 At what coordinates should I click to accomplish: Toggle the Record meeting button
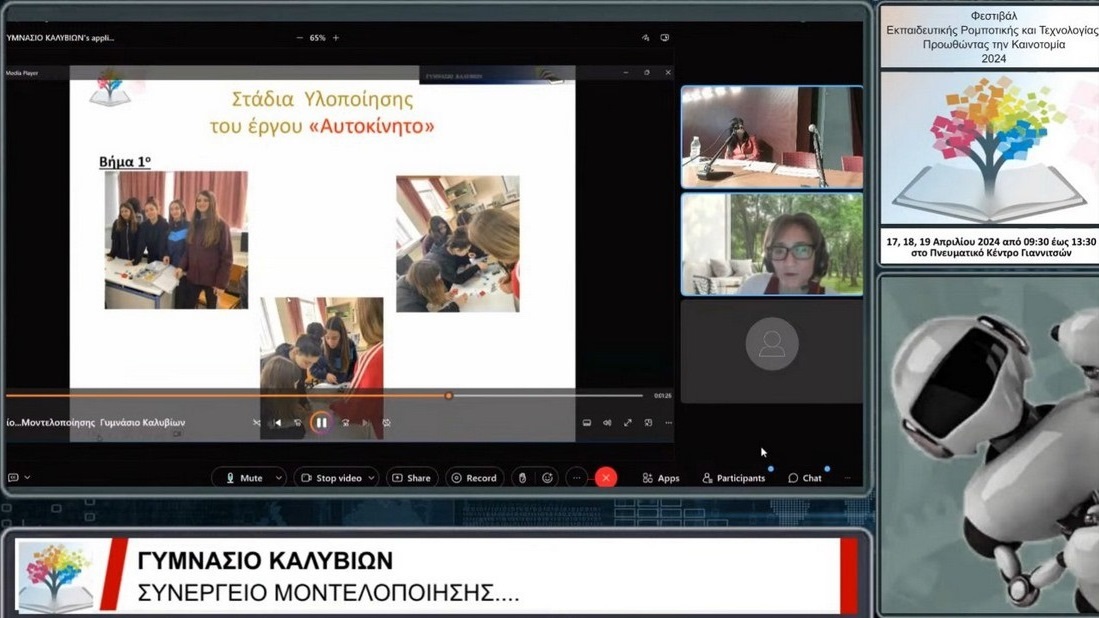click(474, 478)
